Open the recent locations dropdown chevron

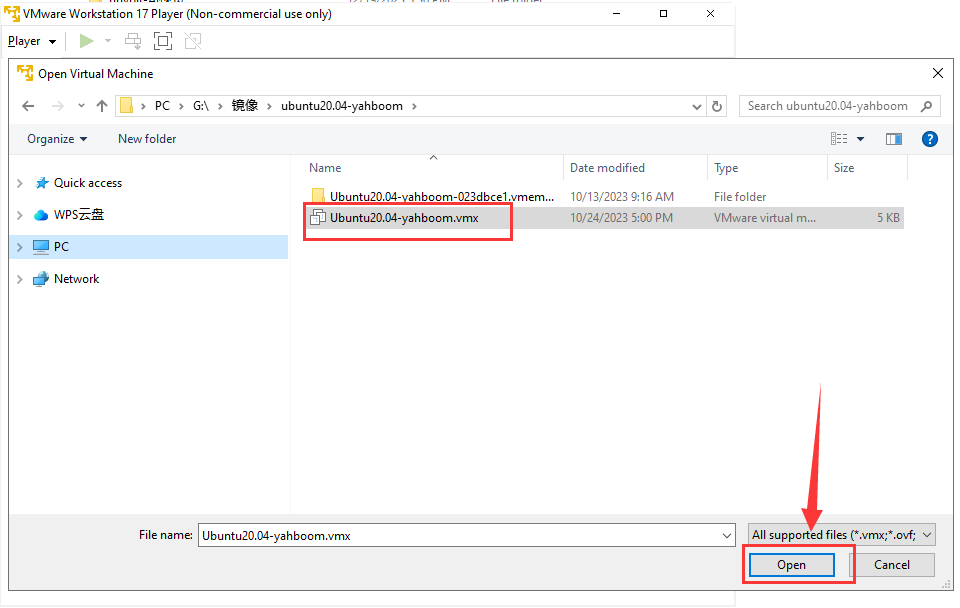coord(81,106)
